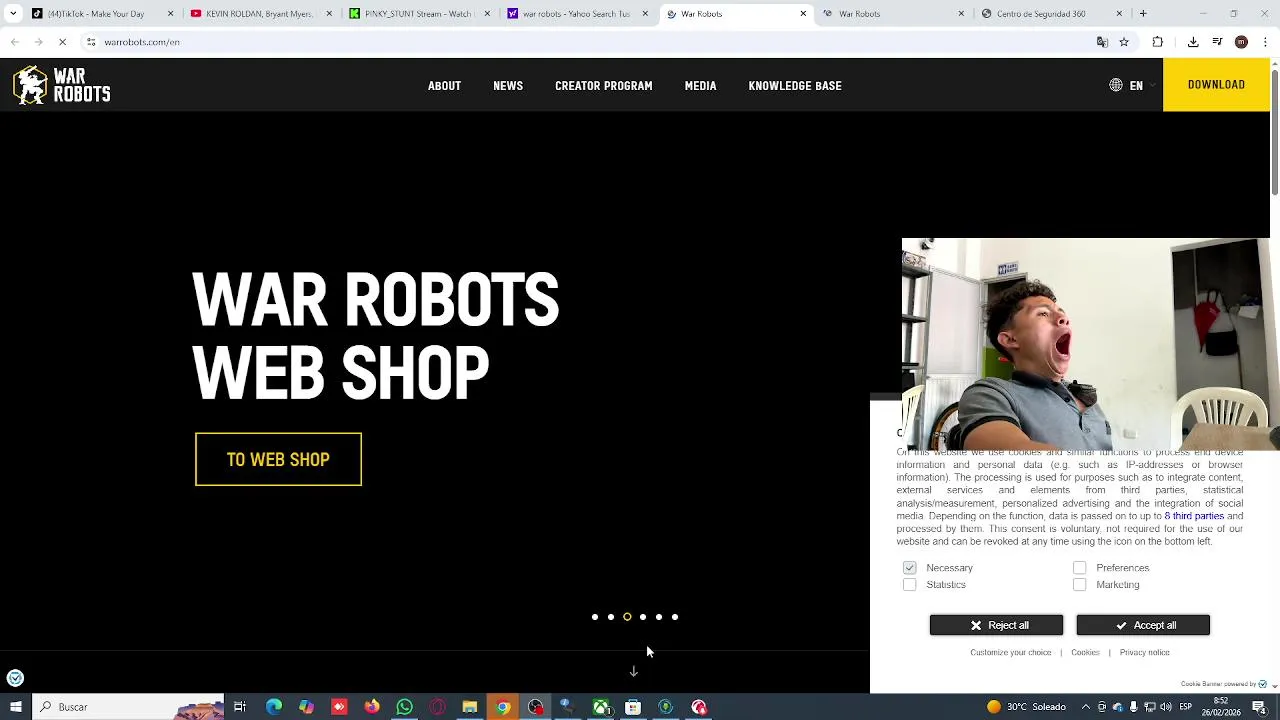Select the sixth carousel dot
Image resolution: width=1280 pixels, height=720 pixels.
pyautogui.click(x=675, y=617)
